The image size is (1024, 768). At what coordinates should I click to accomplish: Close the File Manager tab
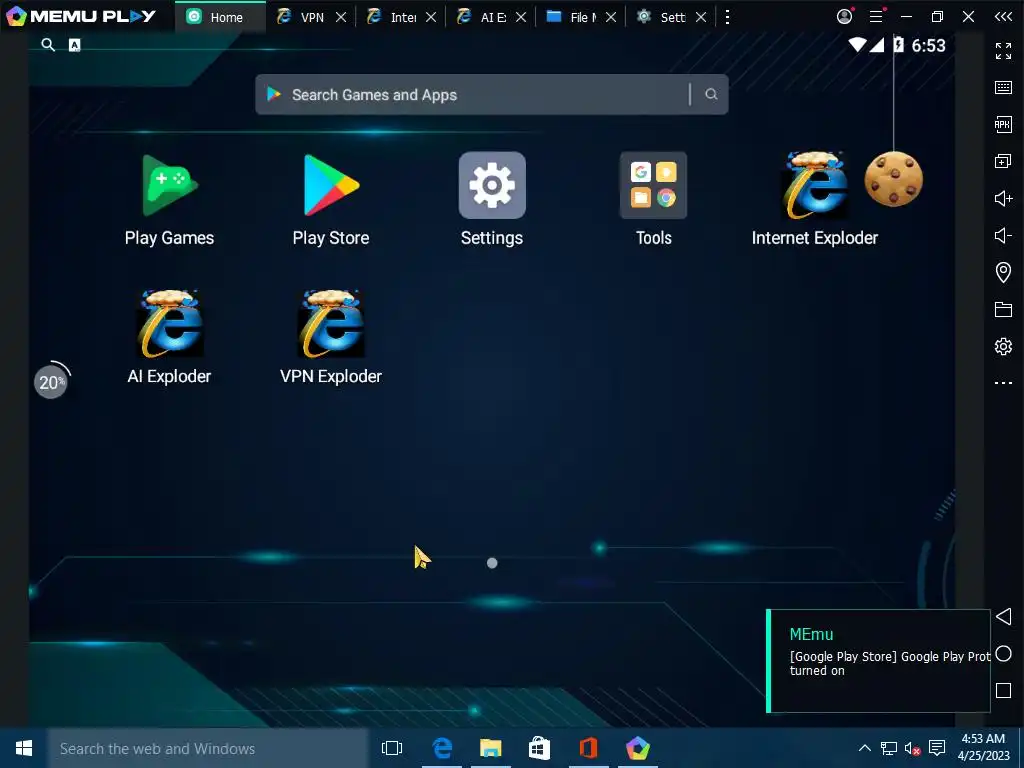tap(611, 18)
